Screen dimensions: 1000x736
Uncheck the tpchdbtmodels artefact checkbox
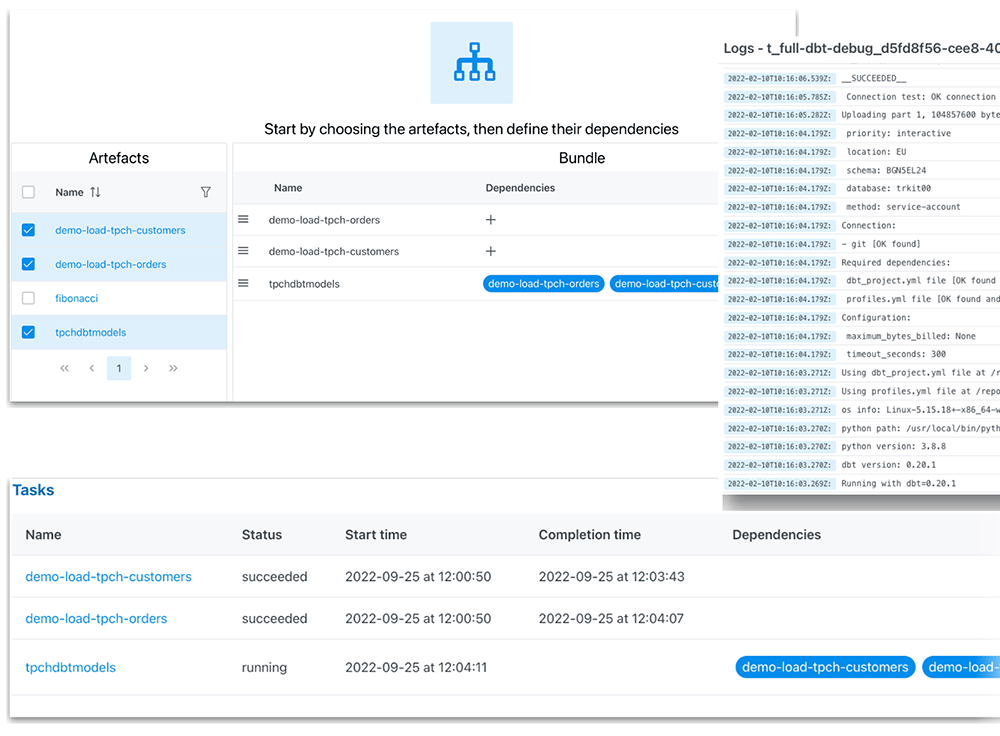coord(28,332)
